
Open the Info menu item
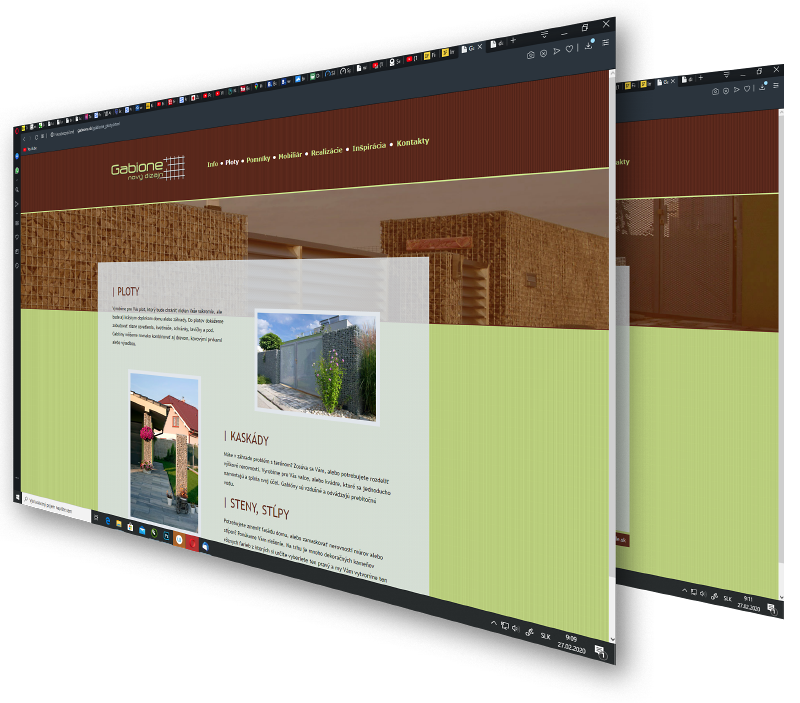(x=212, y=164)
